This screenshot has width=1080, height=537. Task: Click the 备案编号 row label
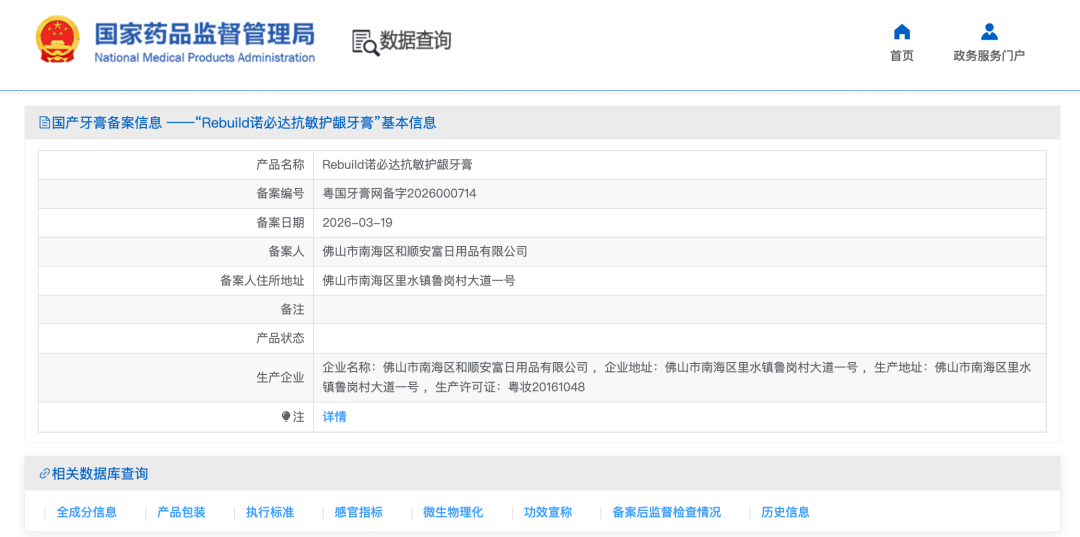[x=280, y=193]
